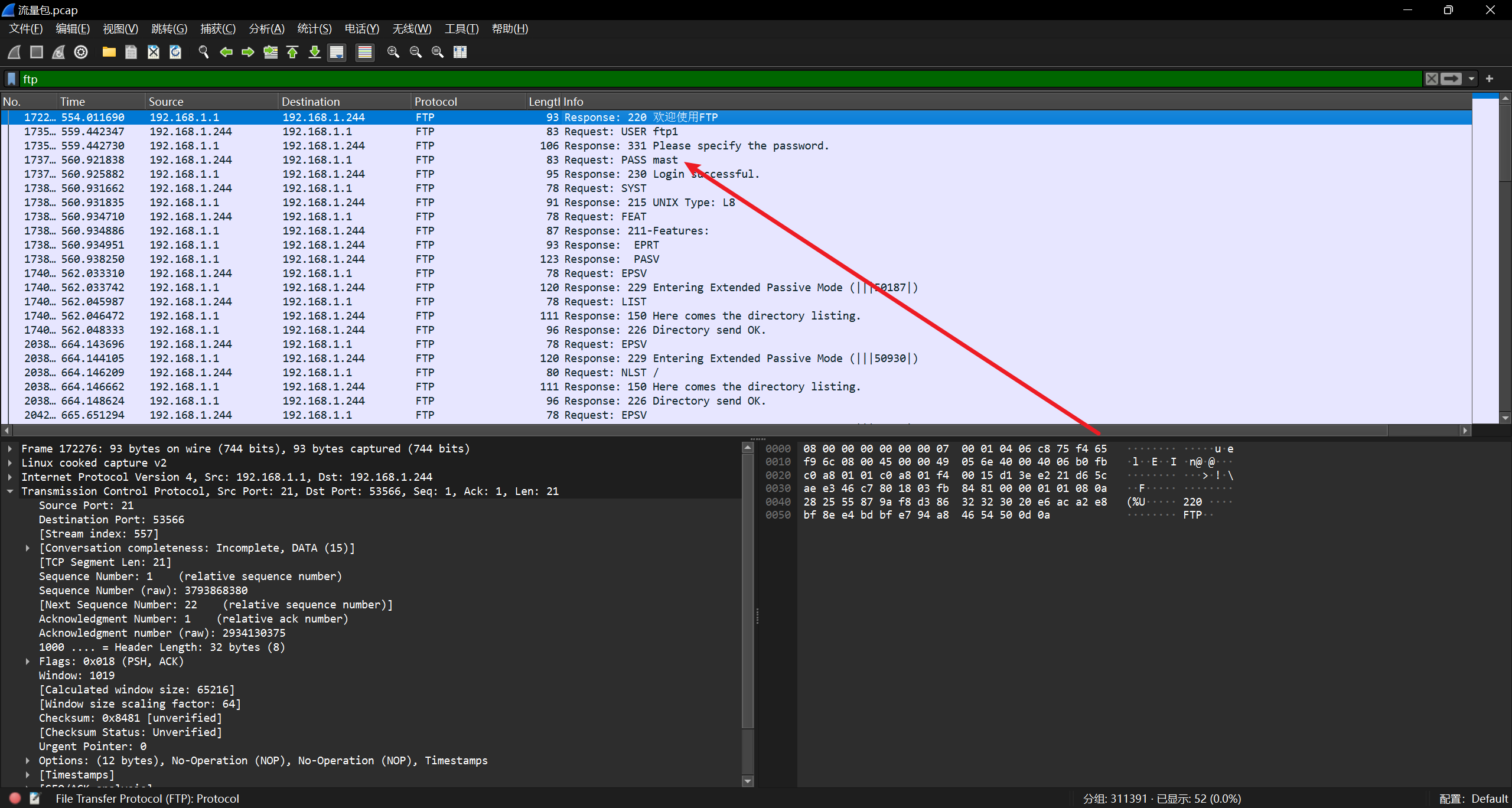Close the current capture file icon
The image size is (1512, 808).
tap(154, 53)
